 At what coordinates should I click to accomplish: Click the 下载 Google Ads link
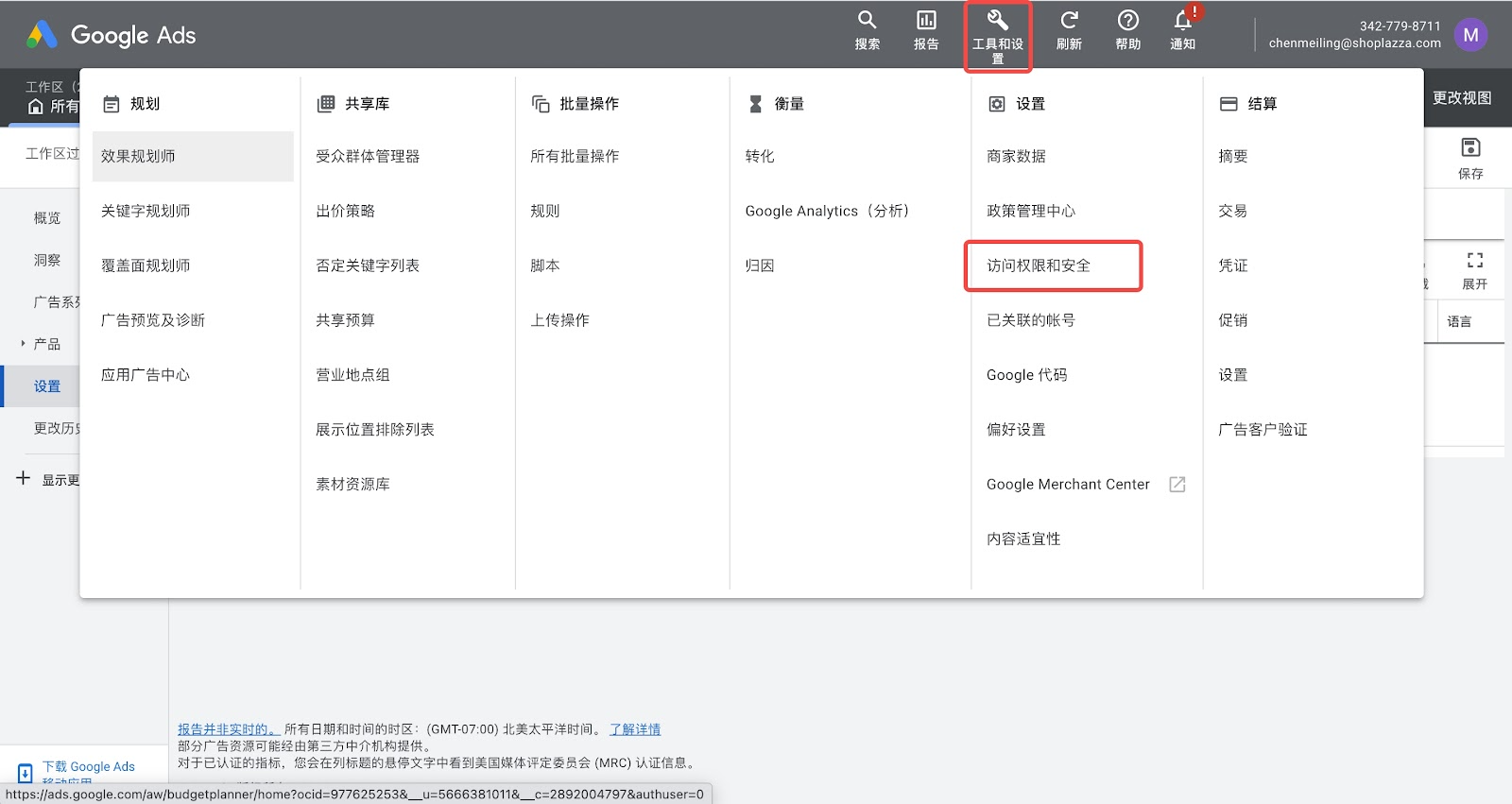(88, 767)
